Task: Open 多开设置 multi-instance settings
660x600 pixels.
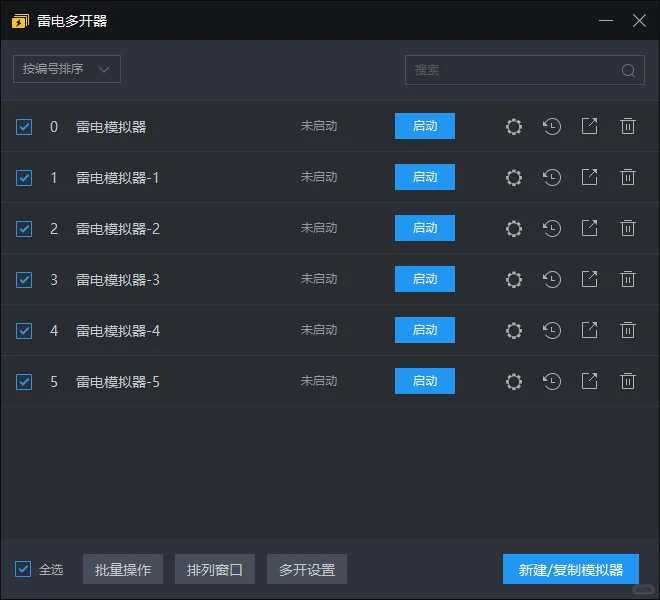Action: click(x=307, y=569)
